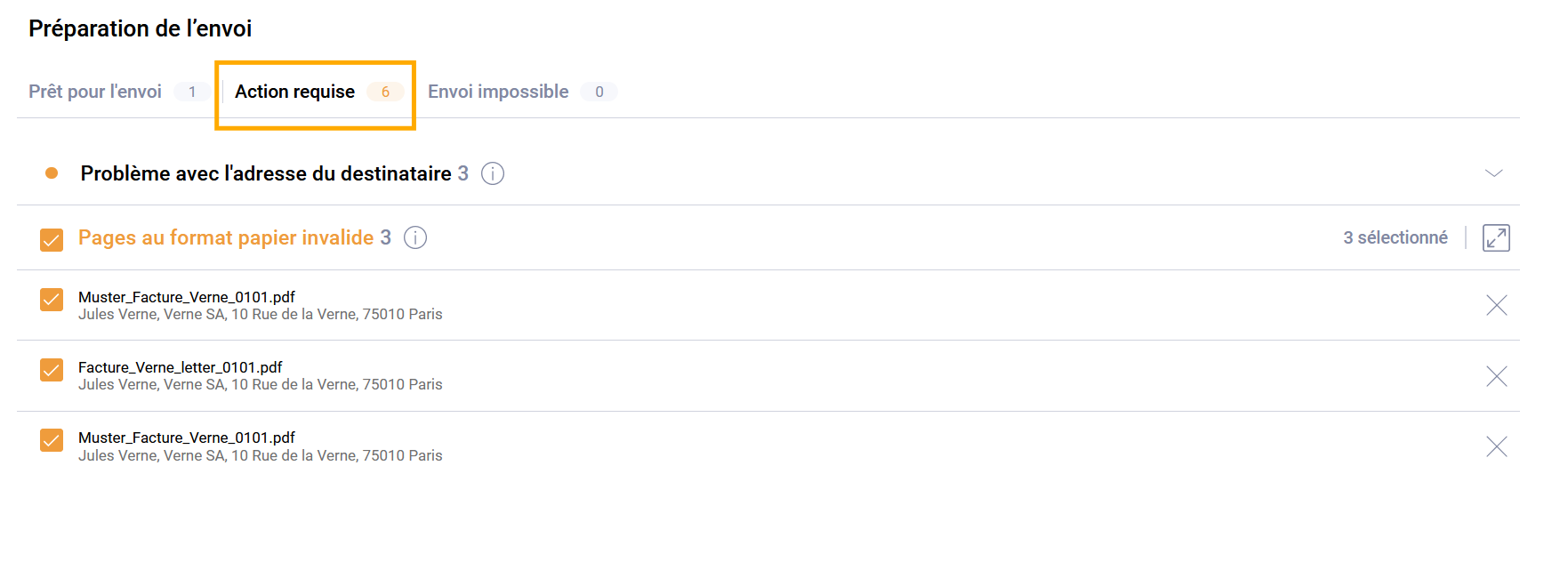Open the first Muster_Facture_Verne_0101.pdf entry
Screen dimensions: 1568x562
pyautogui.click(x=187, y=297)
